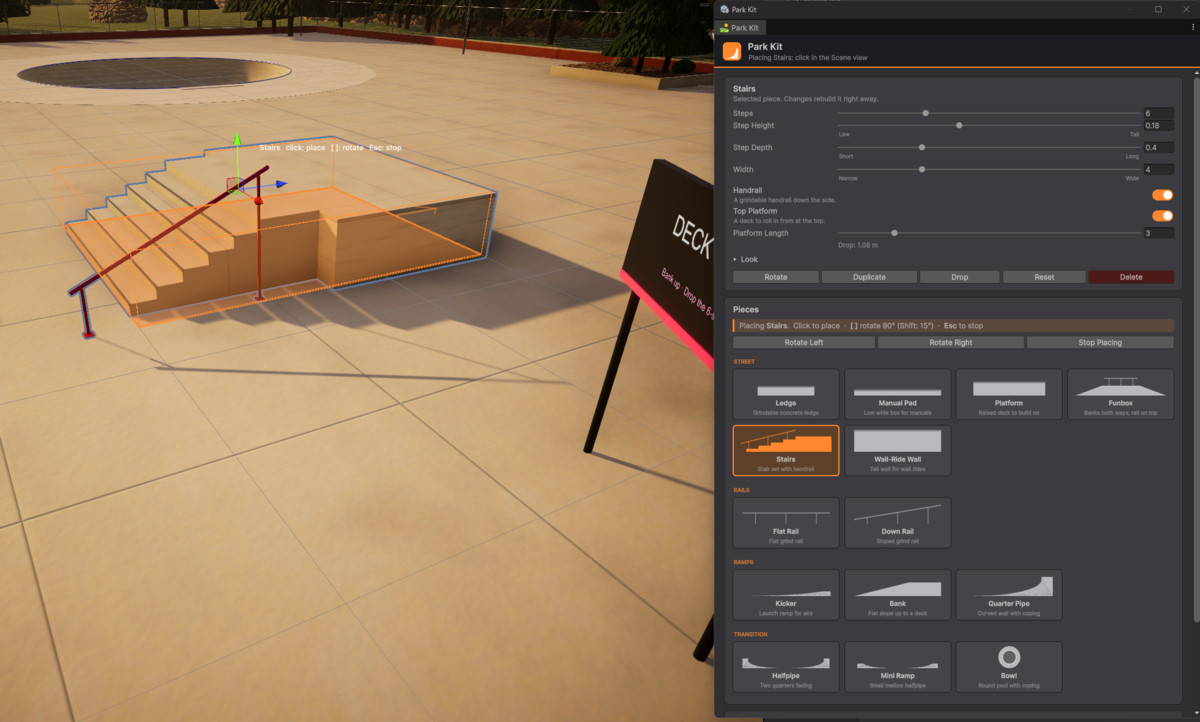
Task: Choose the Bowl piece card
Action: click(1009, 667)
